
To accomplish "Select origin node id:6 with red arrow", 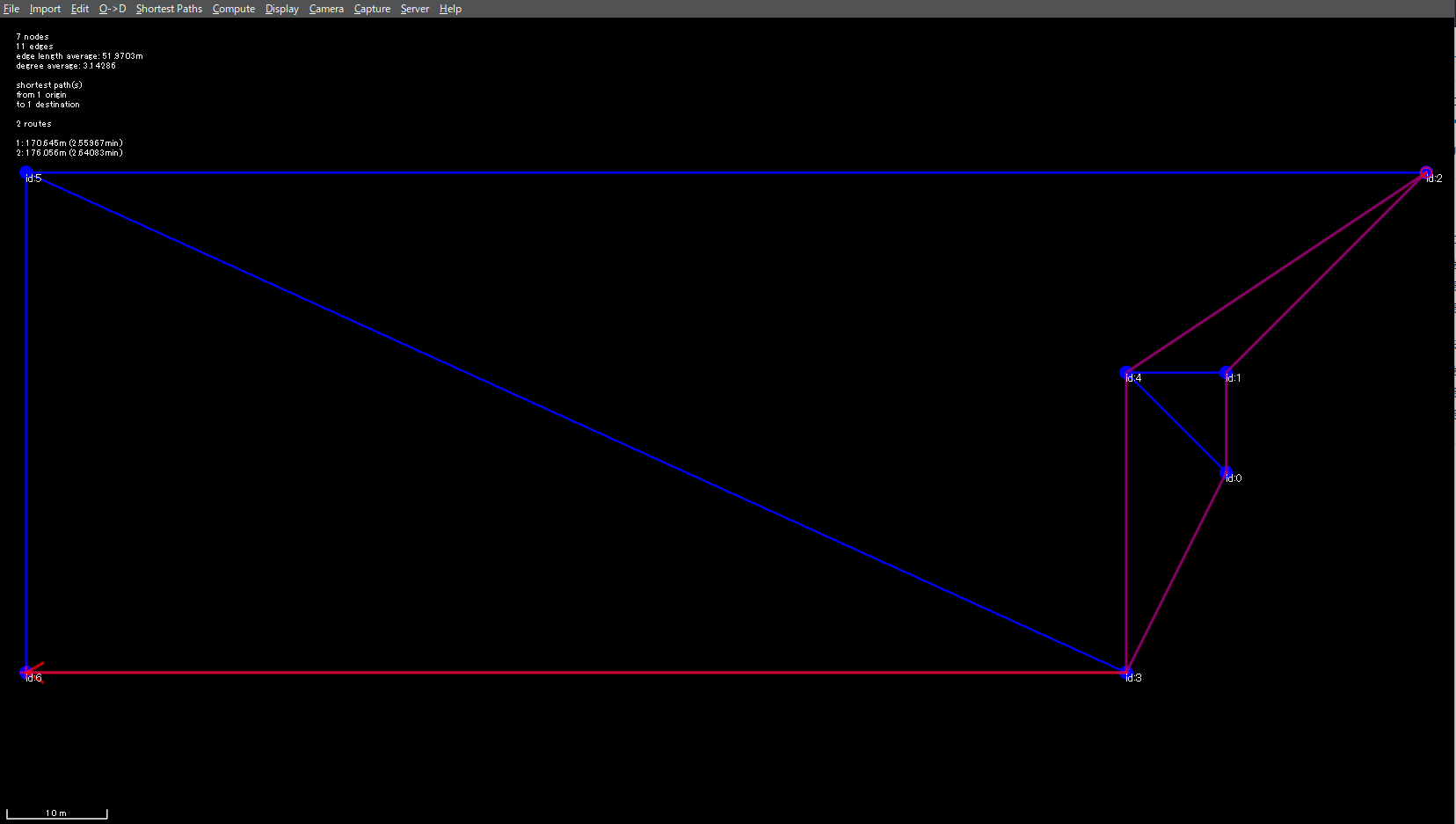I will pos(26,673).
